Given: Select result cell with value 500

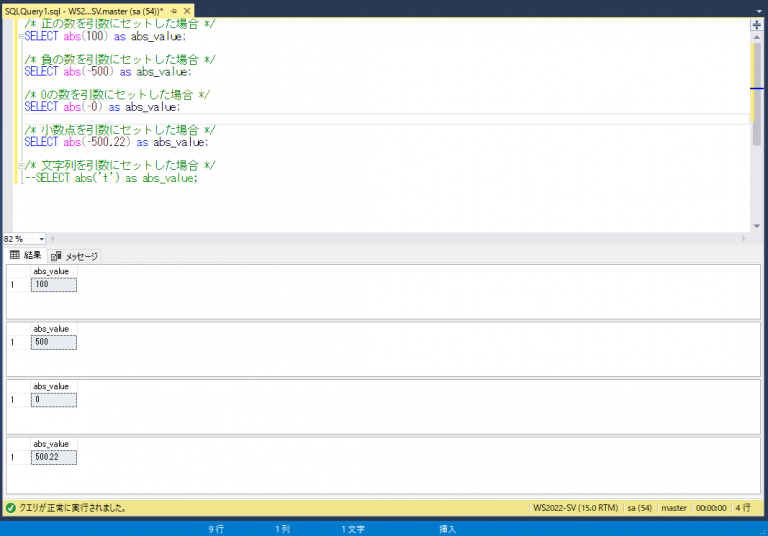Looking at the screenshot, I should [54, 342].
